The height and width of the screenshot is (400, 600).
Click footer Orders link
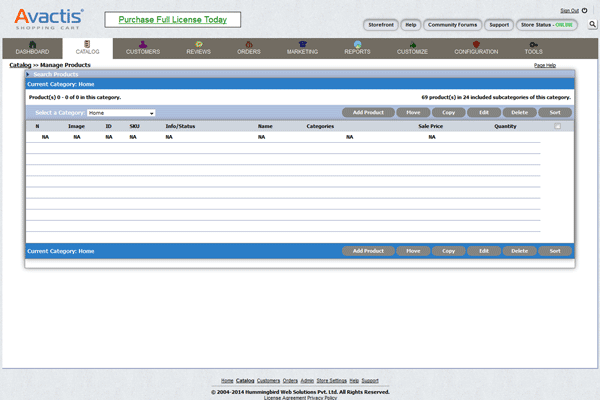click(290, 381)
